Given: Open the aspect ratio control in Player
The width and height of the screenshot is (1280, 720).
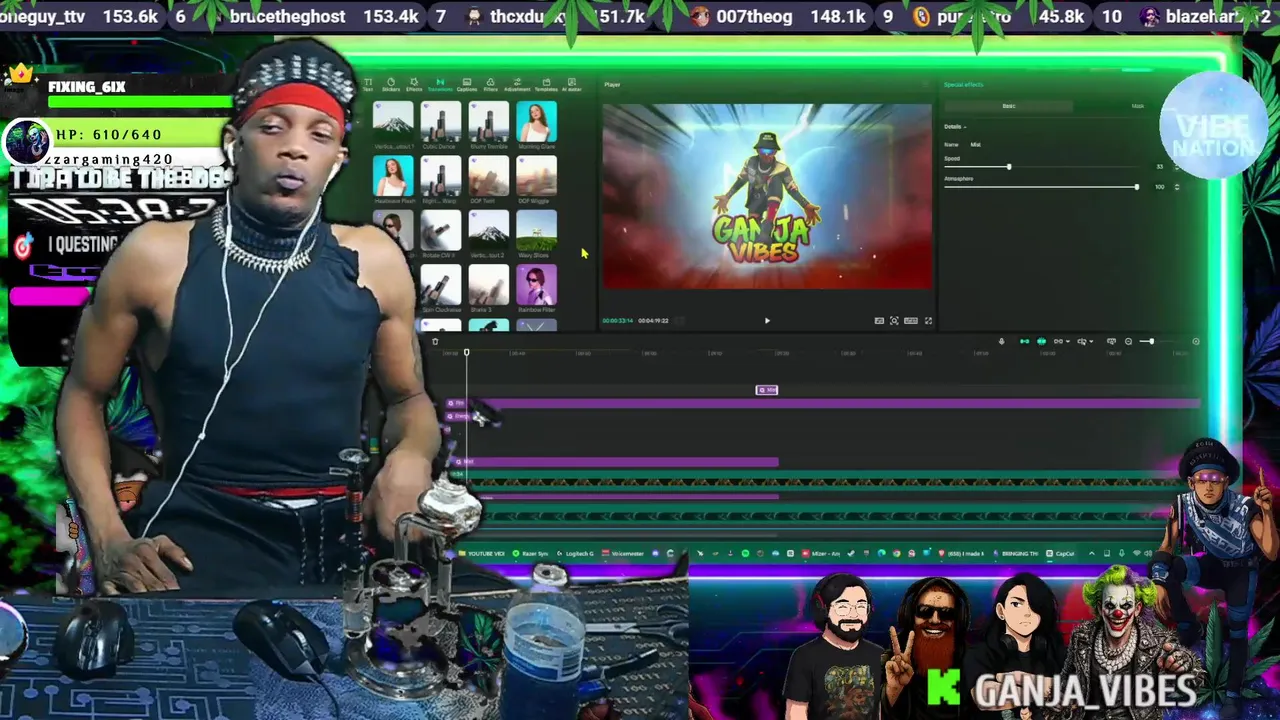Looking at the screenshot, I should click(x=911, y=320).
